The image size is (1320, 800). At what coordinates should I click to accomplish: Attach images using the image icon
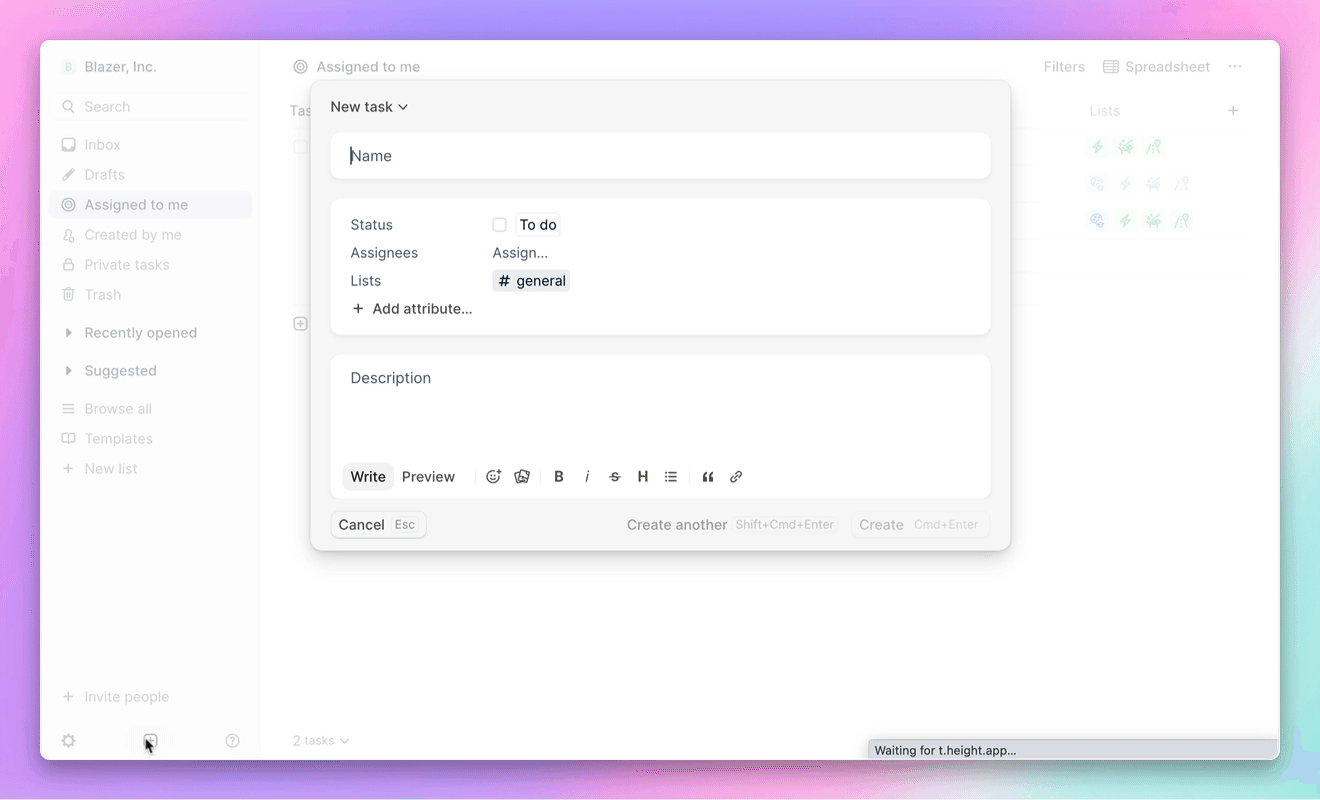pyautogui.click(x=521, y=476)
